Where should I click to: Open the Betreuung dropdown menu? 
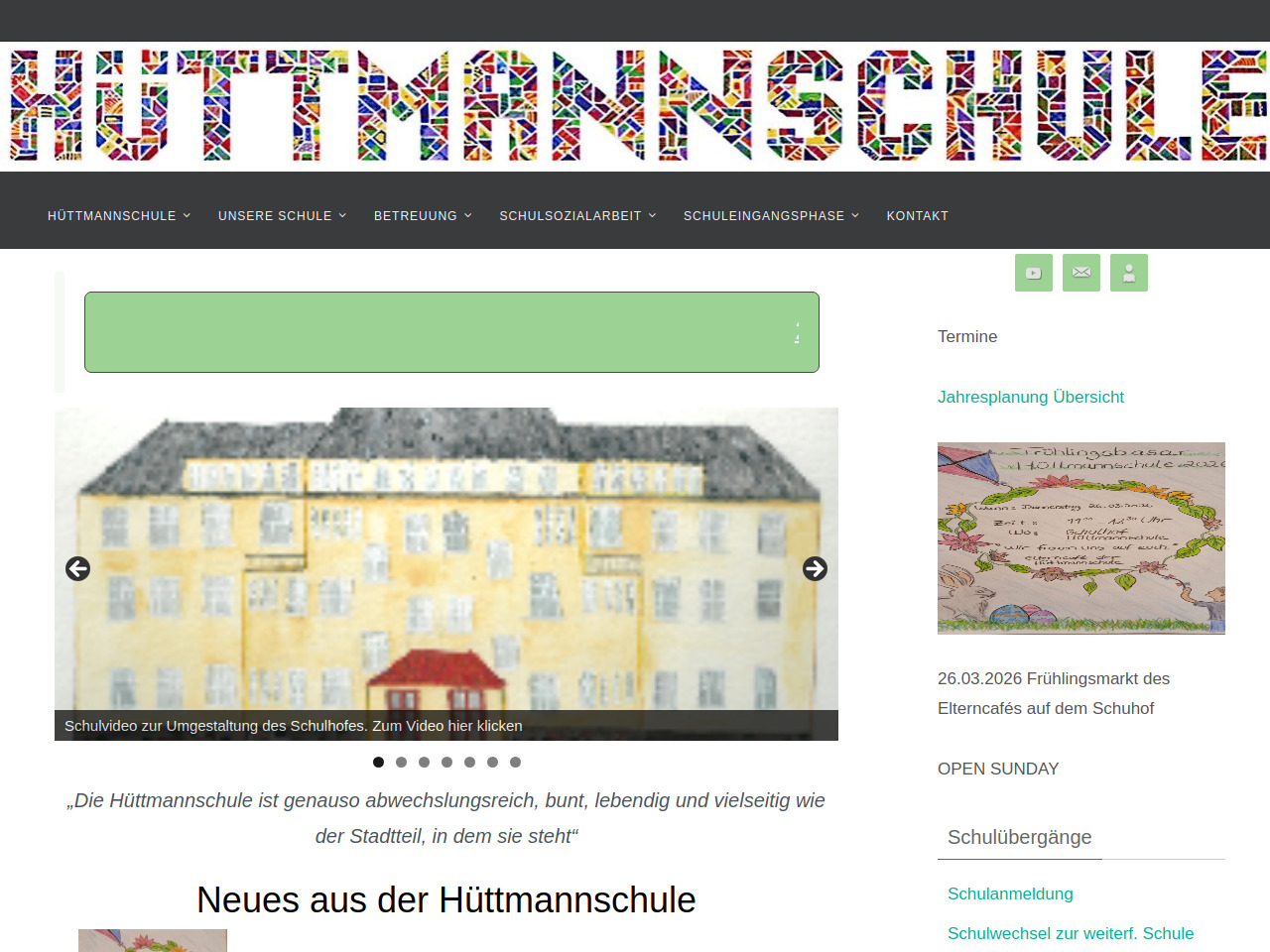pos(422,216)
